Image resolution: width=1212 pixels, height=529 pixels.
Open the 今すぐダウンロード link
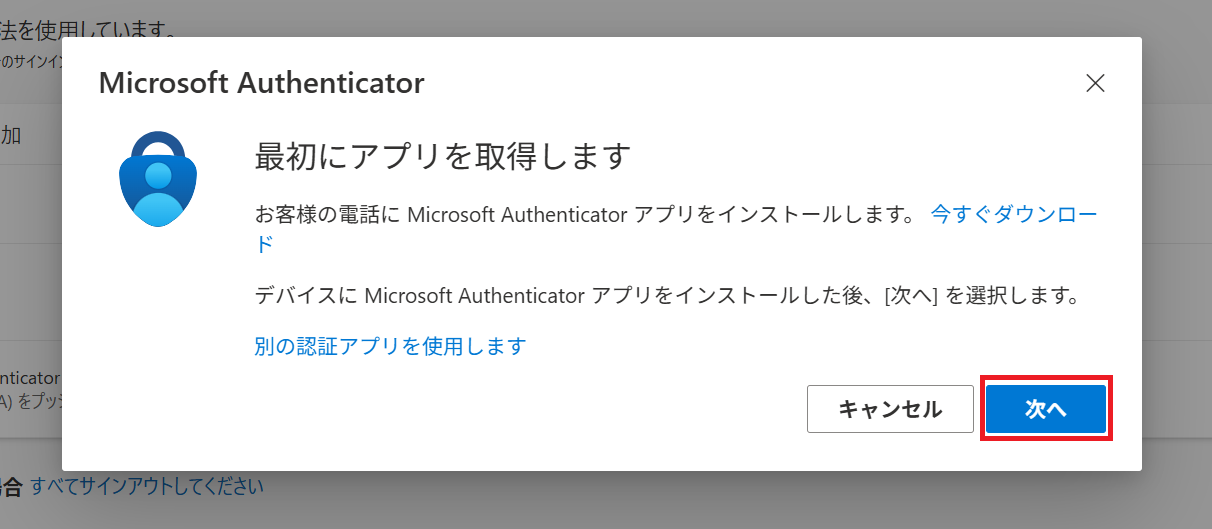[x=1014, y=213]
